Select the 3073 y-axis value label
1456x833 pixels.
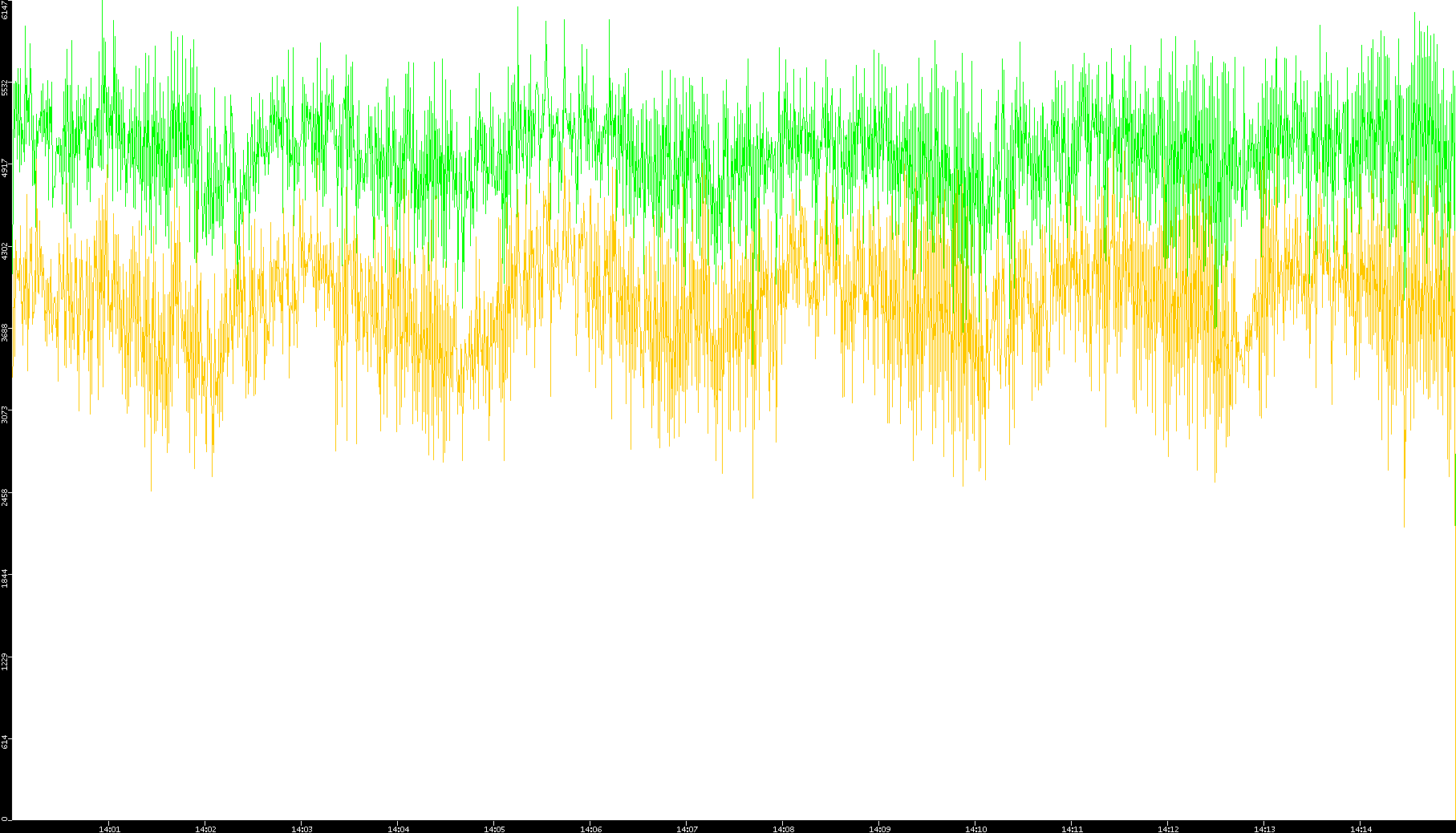[5, 414]
